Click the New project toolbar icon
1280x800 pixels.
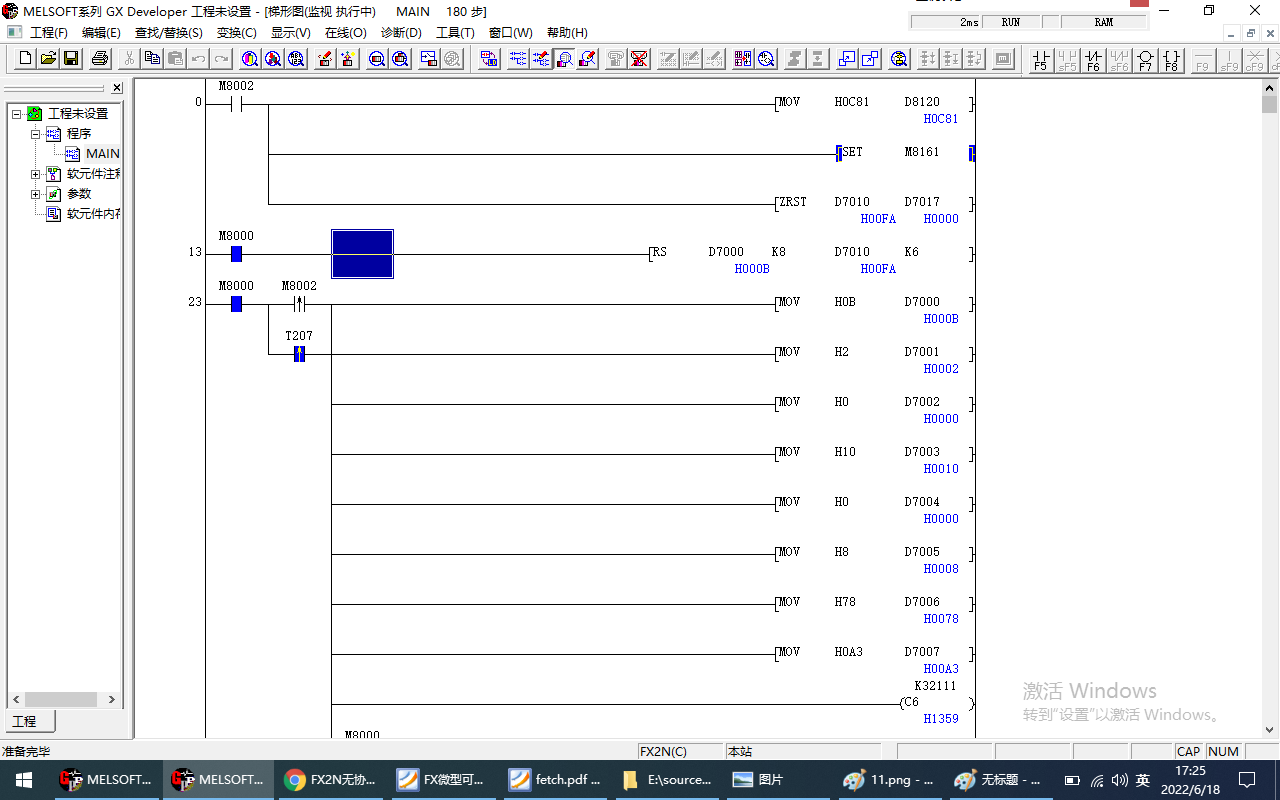tap(25, 59)
